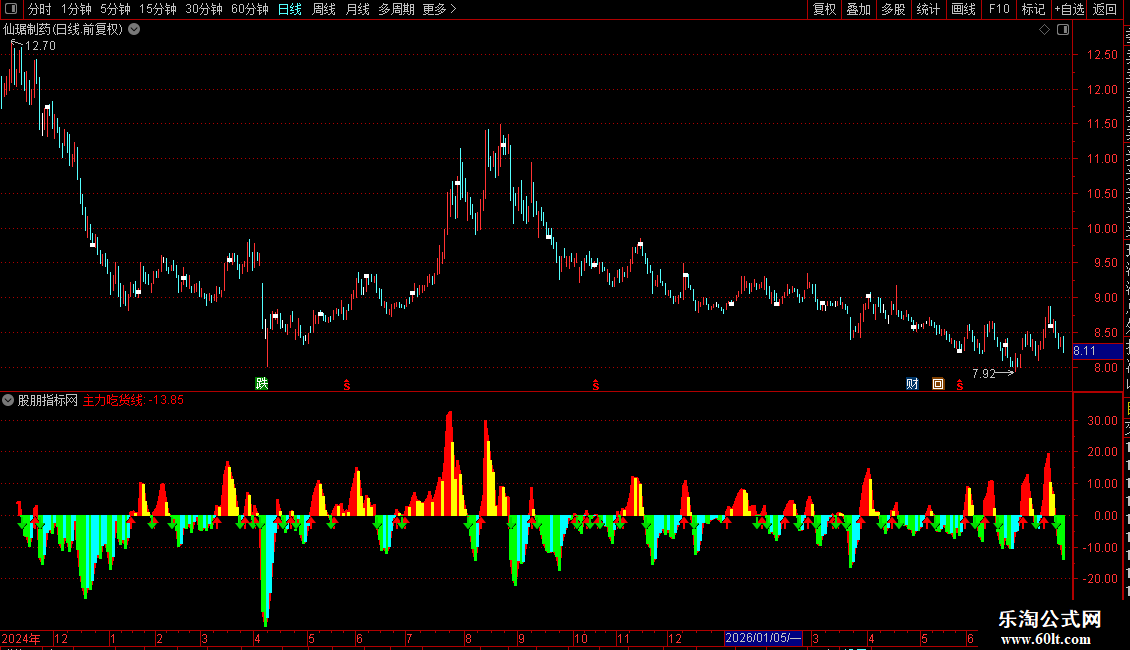Click the 仙琚制药(日线.前复权) chart title

[63, 30]
